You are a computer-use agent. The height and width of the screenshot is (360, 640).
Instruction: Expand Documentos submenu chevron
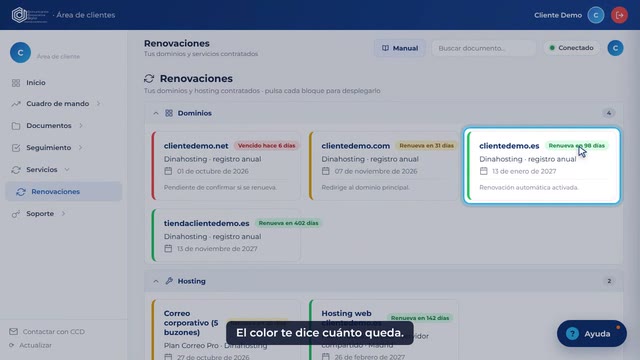point(81,126)
